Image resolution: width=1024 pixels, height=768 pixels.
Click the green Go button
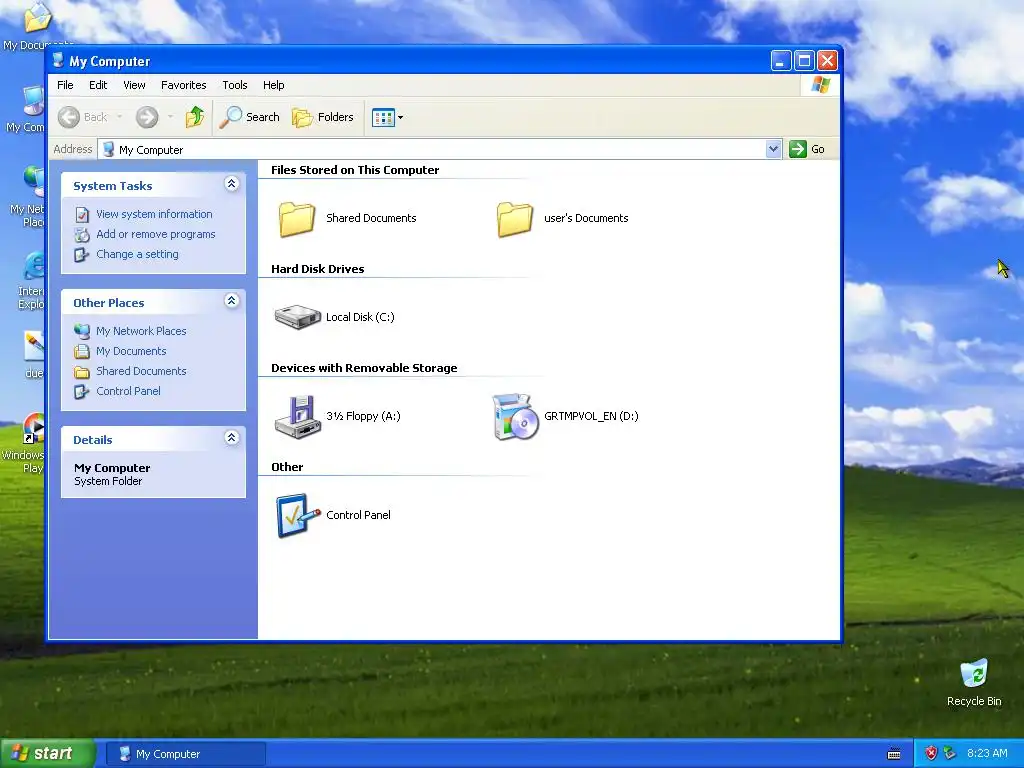coord(807,149)
